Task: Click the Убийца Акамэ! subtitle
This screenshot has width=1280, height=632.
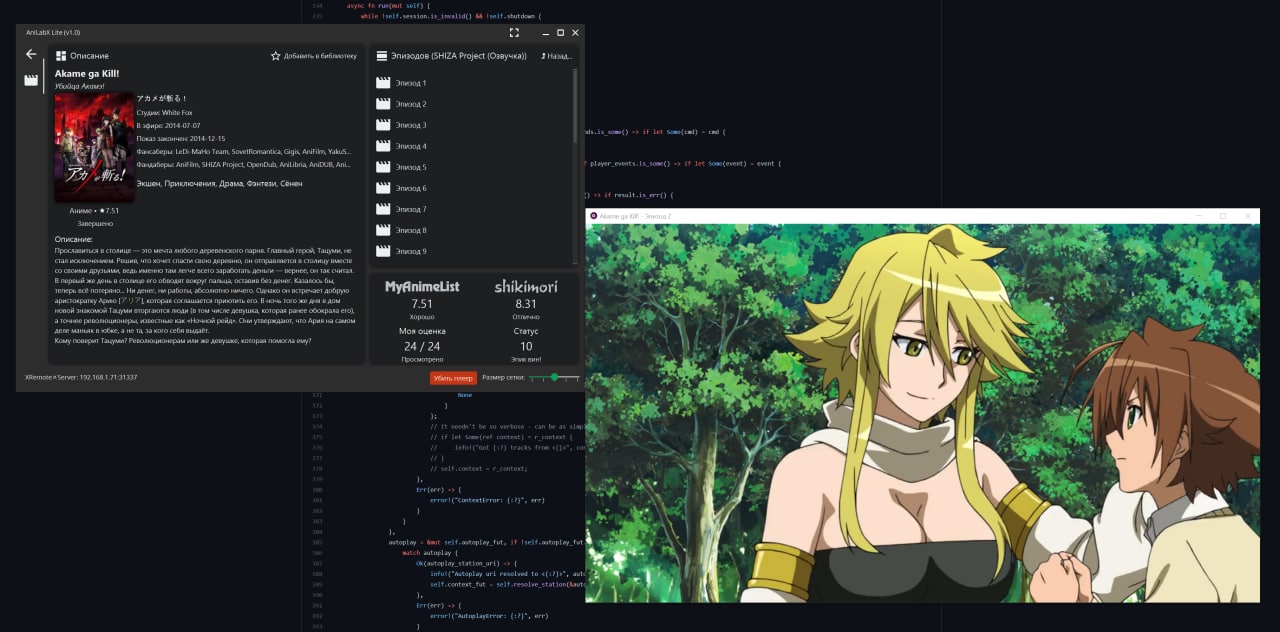Action: (79, 86)
